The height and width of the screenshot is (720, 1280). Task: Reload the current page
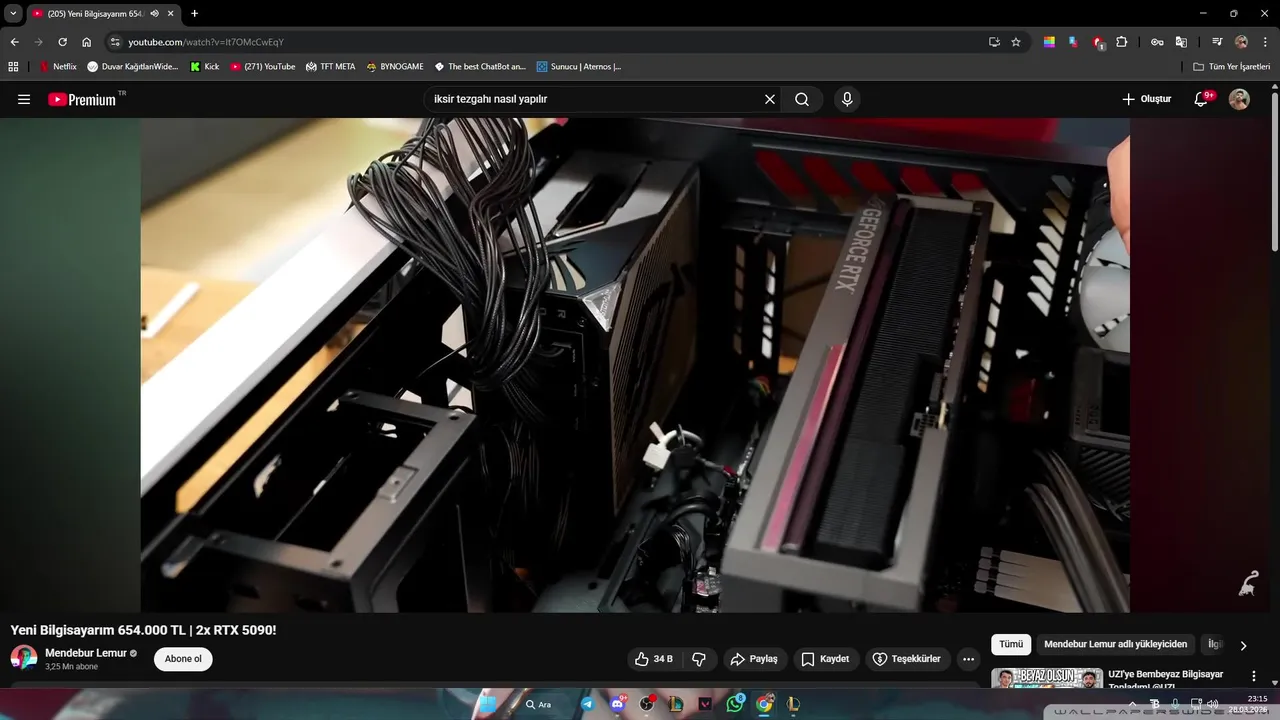coord(62,42)
